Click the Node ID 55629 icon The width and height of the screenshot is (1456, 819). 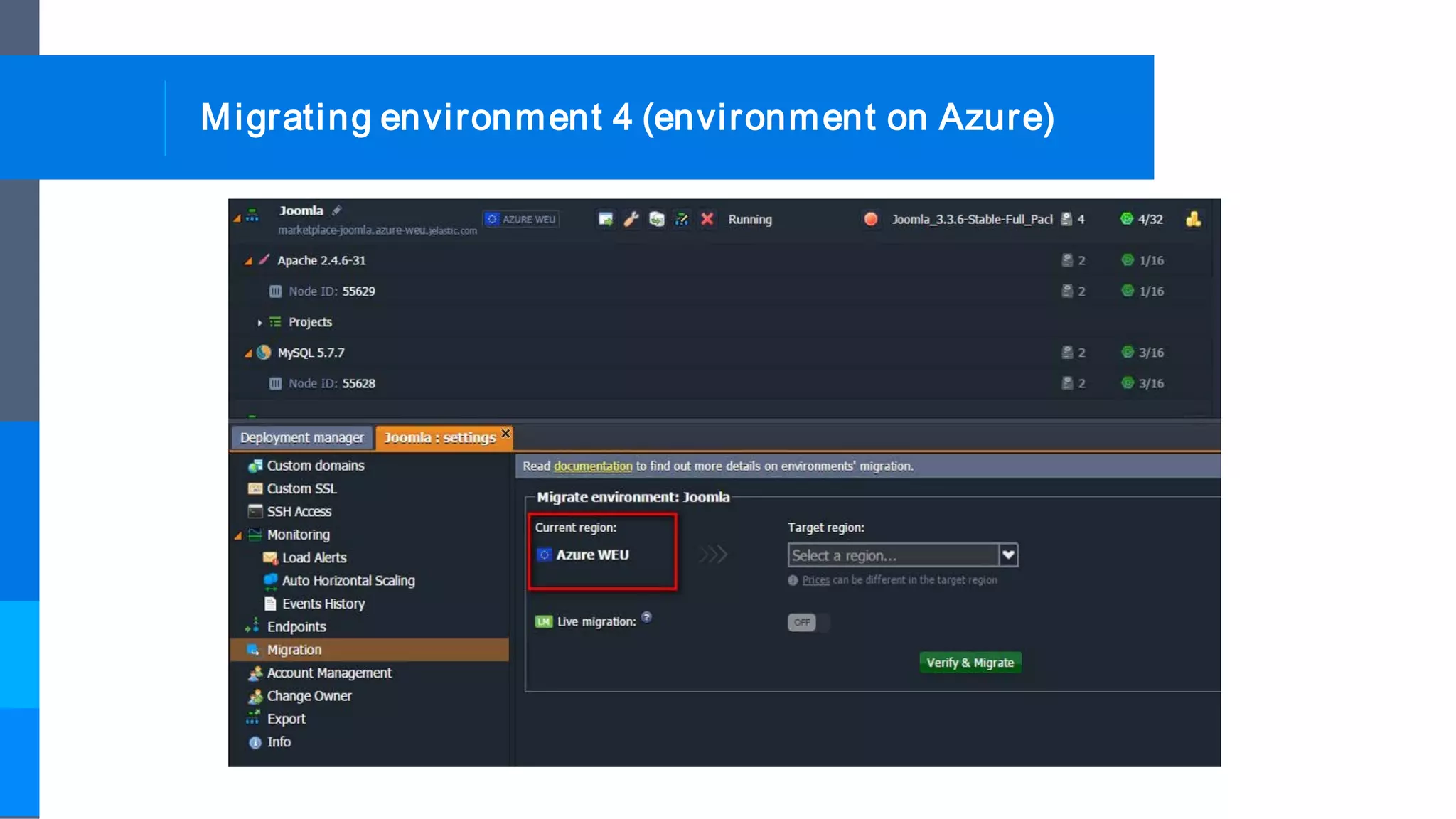click(275, 291)
